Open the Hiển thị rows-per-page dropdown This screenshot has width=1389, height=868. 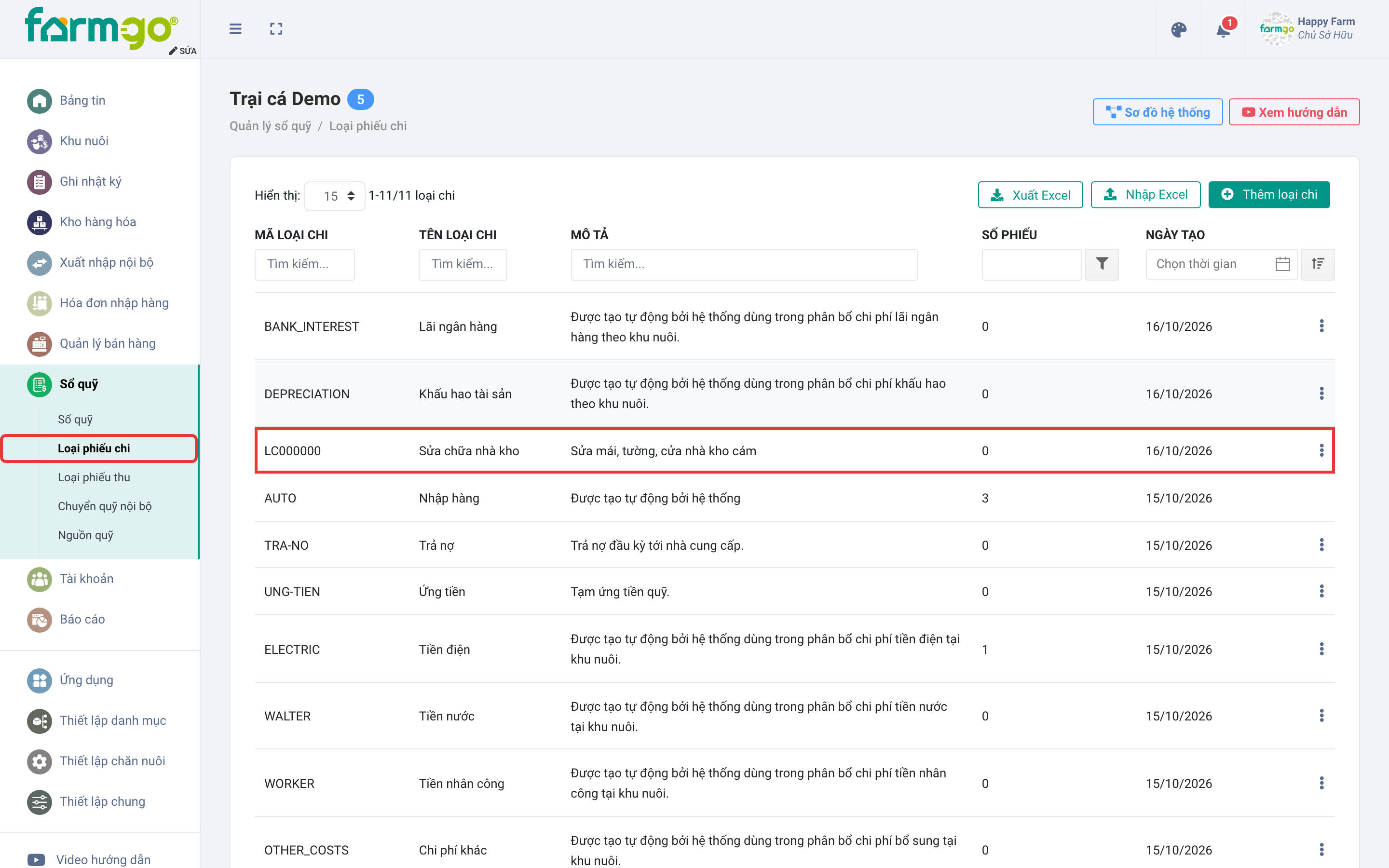[x=335, y=196]
